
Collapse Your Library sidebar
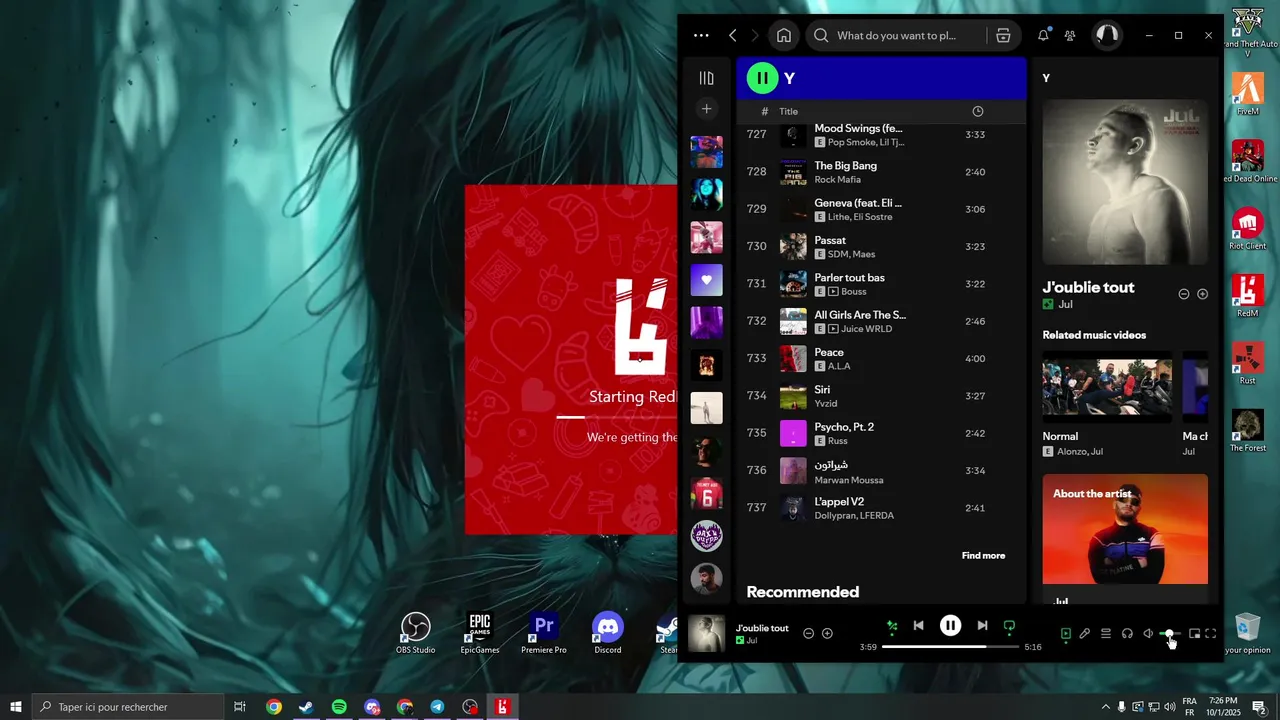point(706,78)
